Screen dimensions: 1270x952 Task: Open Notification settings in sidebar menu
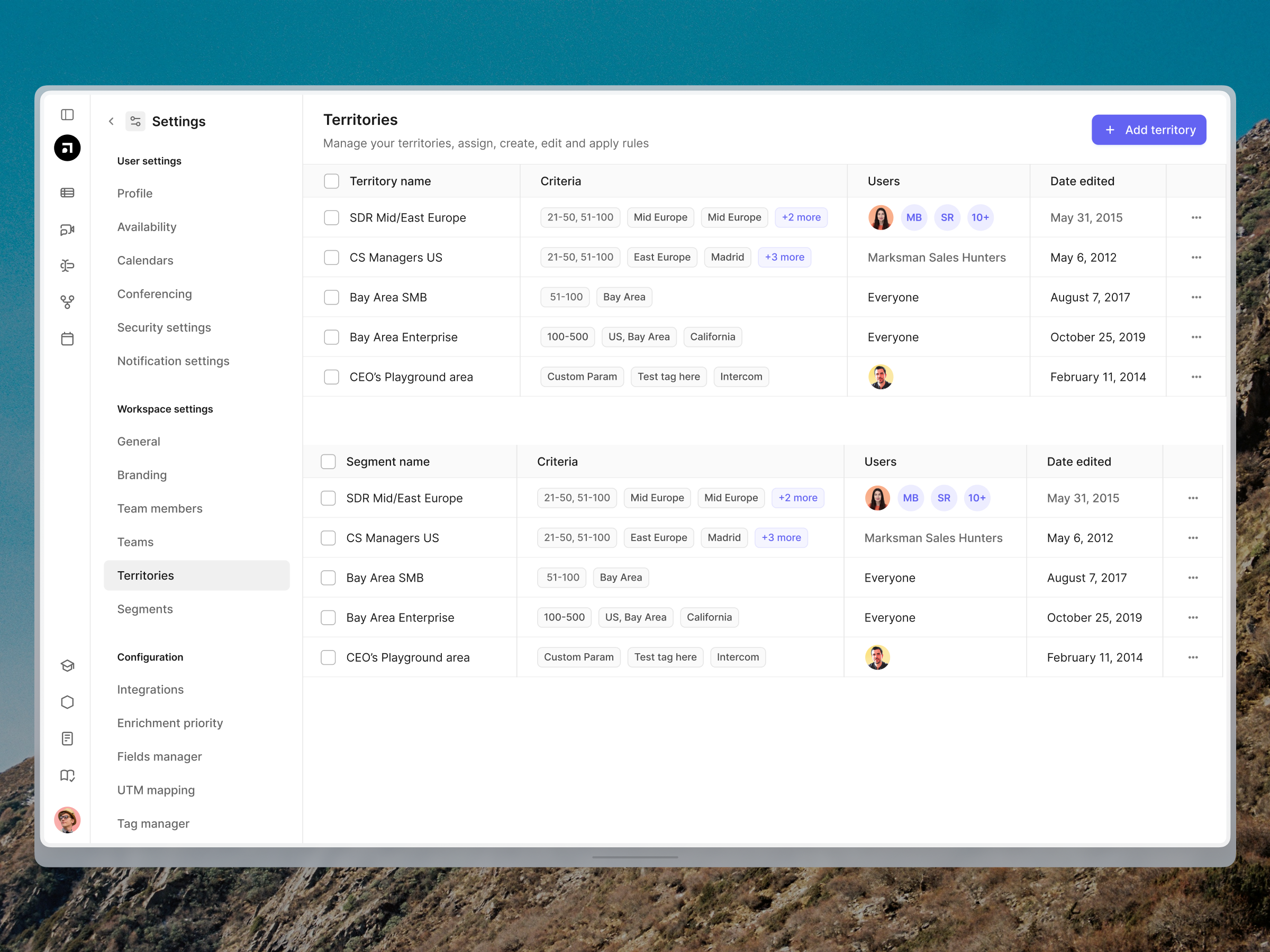click(173, 361)
